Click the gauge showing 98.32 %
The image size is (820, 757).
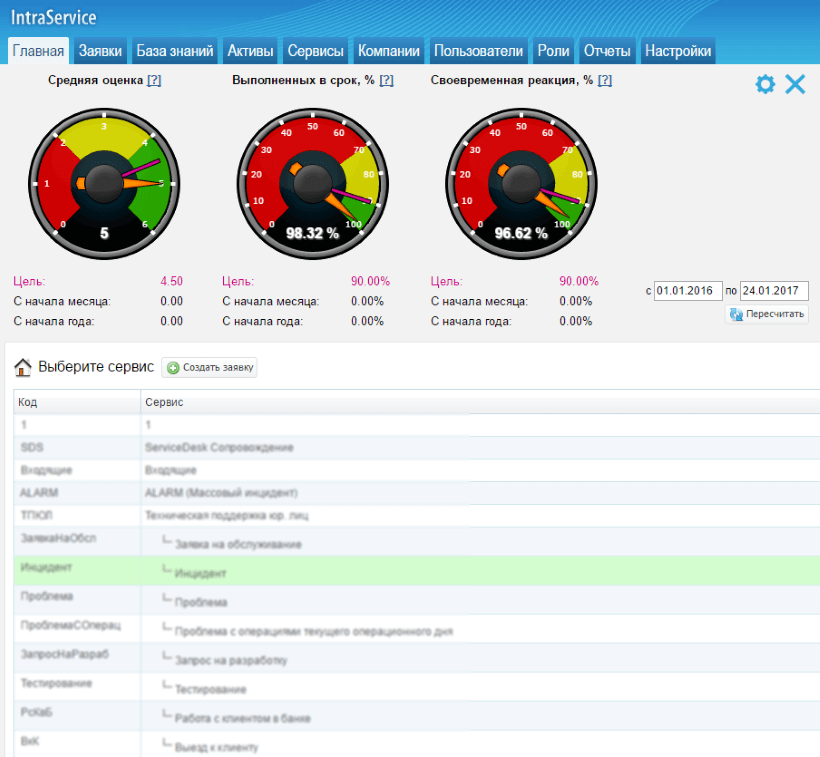[x=313, y=184]
